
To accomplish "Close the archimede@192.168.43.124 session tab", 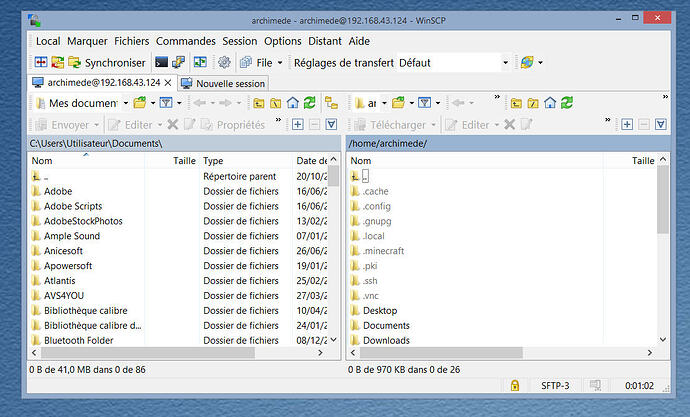I will coord(168,83).
